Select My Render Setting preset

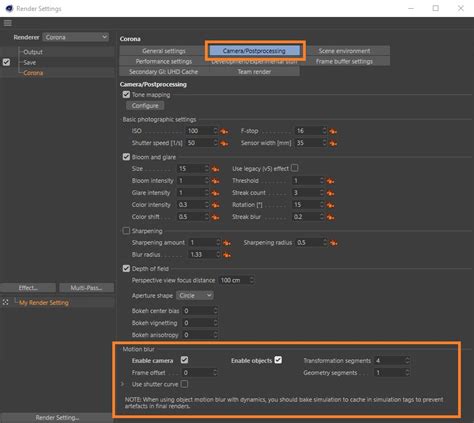click(x=44, y=303)
